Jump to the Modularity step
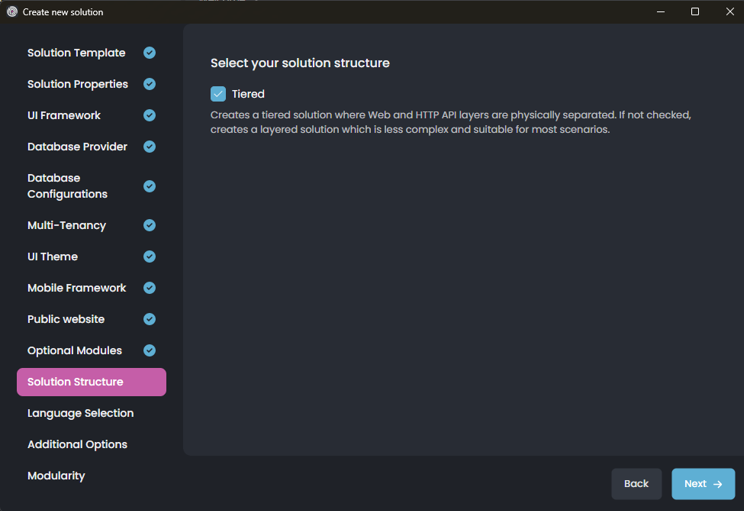 click(56, 476)
